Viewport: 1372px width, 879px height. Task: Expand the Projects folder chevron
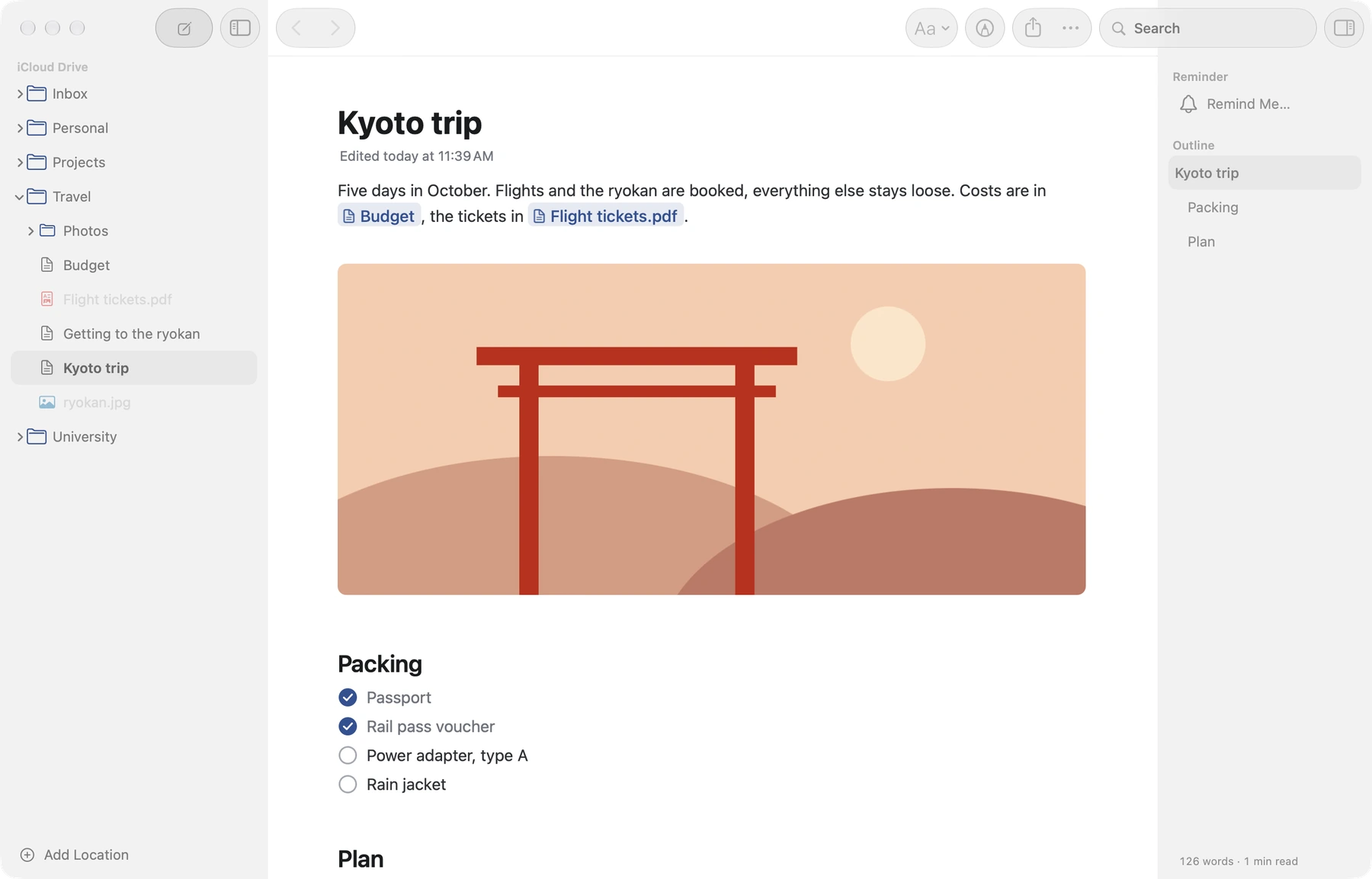(x=20, y=162)
